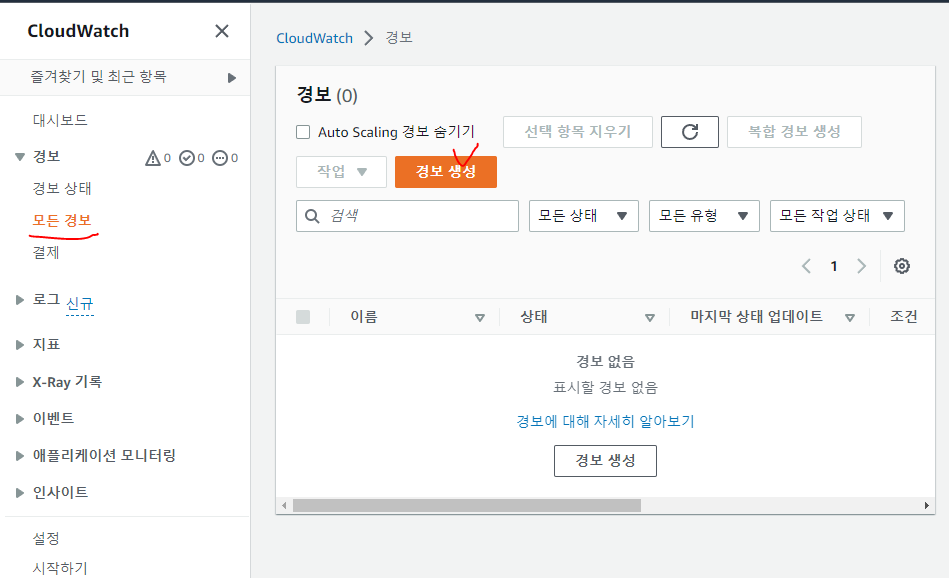Image resolution: width=949 pixels, height=578 pixels.
Task: Open 설정 in the sidebar
Action: click(46, 538)
